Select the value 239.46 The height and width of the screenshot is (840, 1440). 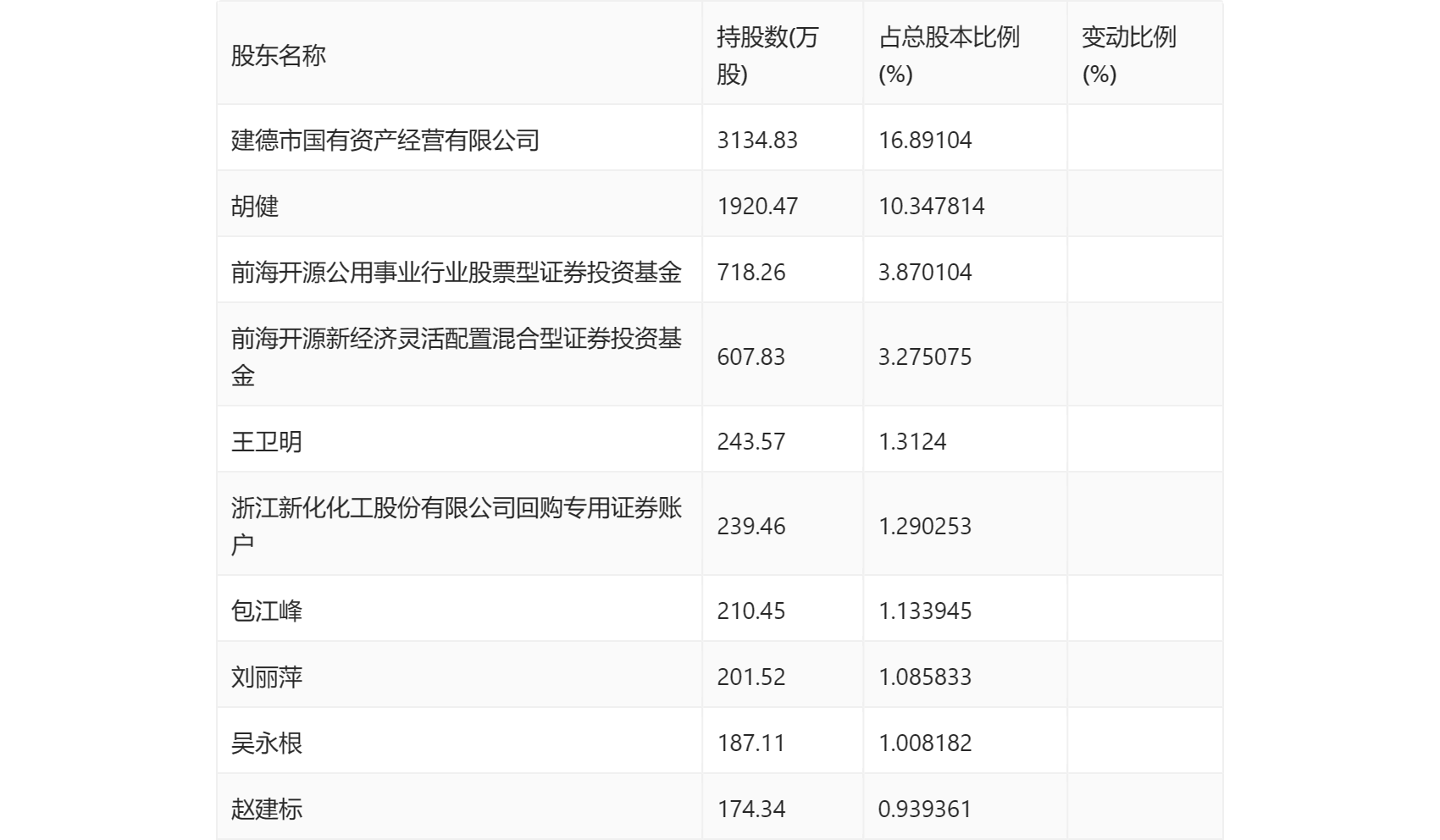click(x=751, y=526)
